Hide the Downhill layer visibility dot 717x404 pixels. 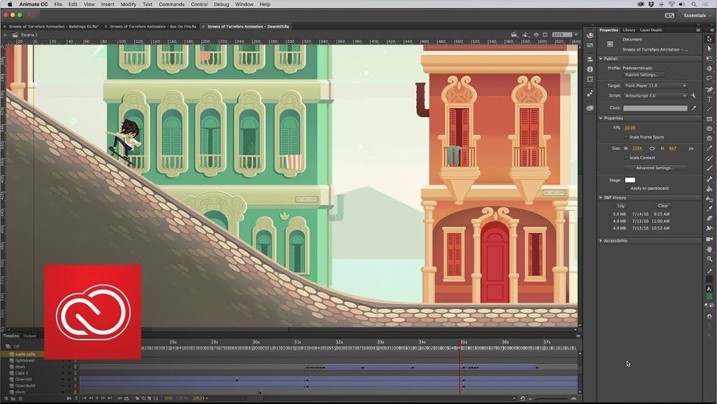(63, 379)
